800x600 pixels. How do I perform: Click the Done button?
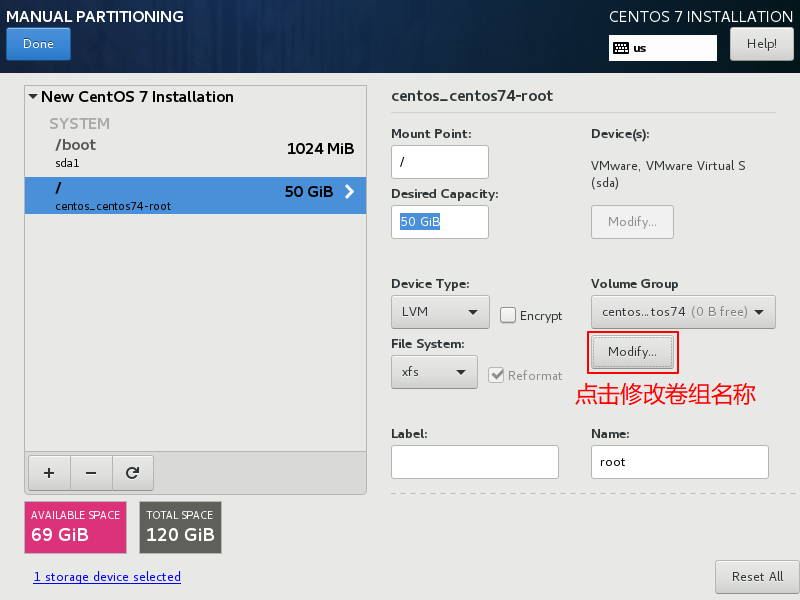(x=38, y=44)
